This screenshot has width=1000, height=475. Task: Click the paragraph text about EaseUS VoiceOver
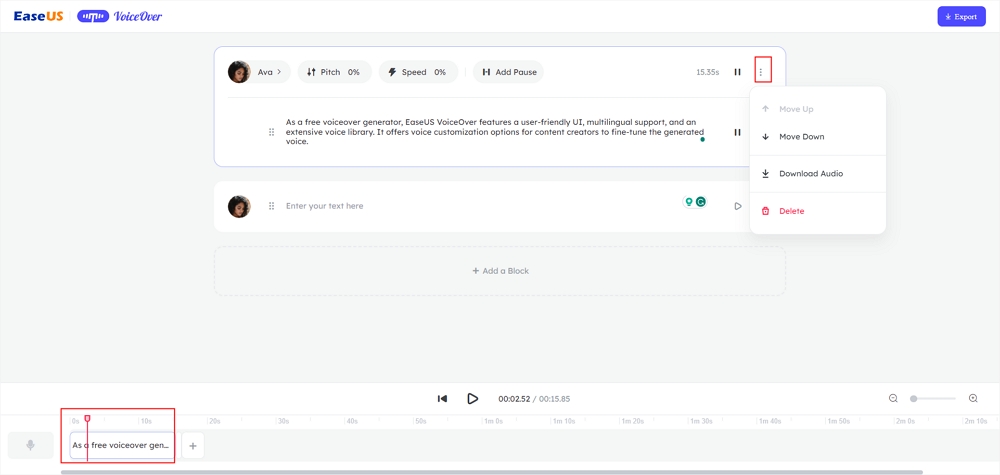click(495, 131)
